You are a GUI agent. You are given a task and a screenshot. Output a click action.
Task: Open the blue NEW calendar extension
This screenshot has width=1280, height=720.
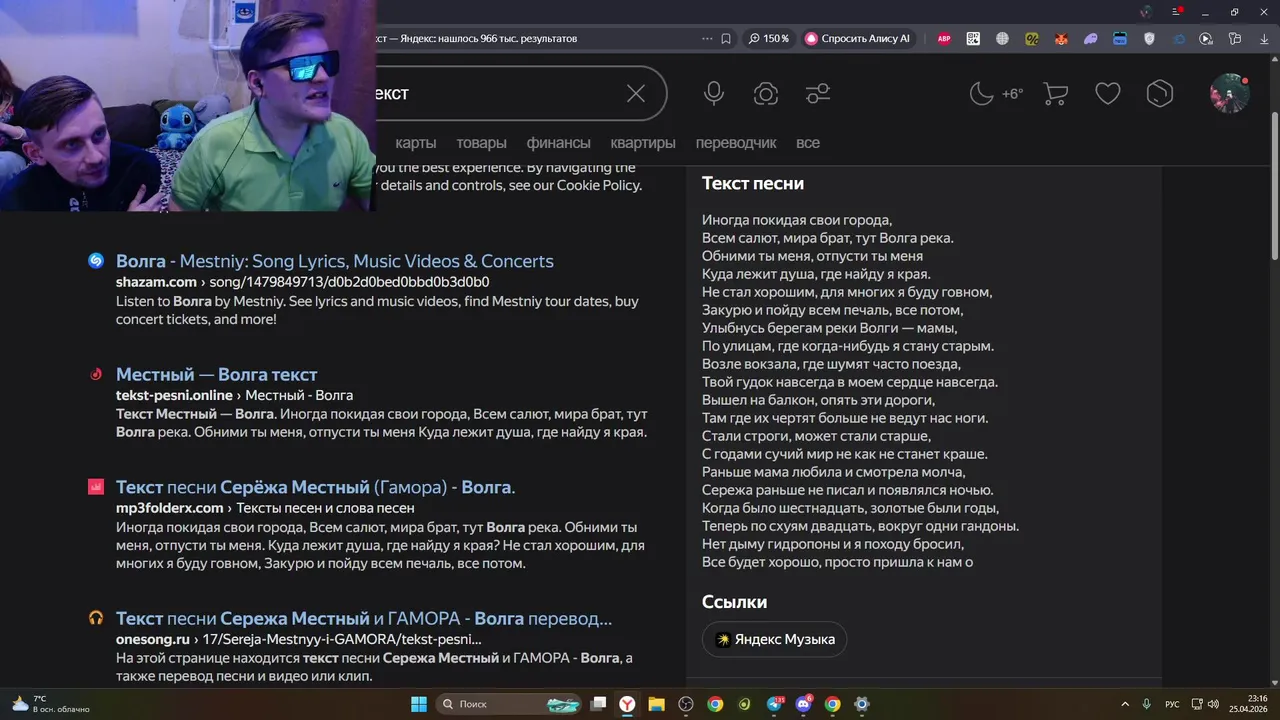tap(1120, 39)
